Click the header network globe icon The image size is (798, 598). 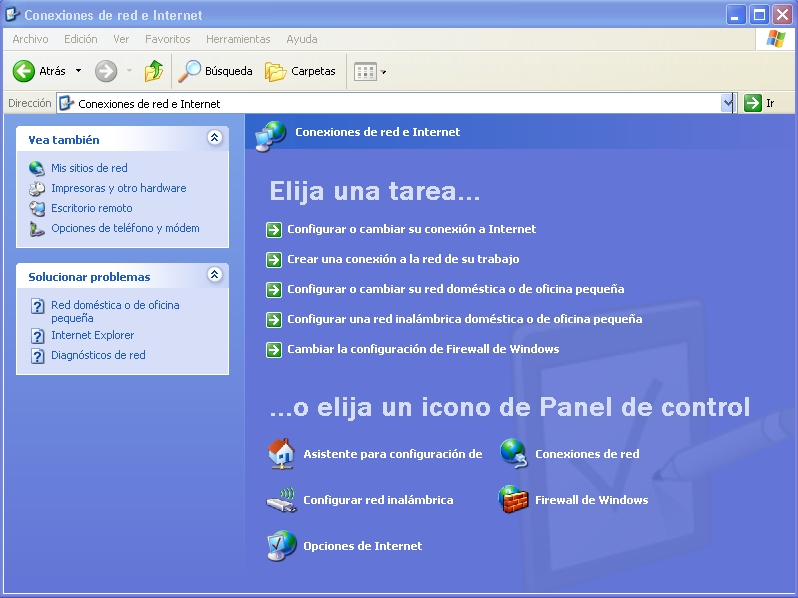tap(270, 136)
